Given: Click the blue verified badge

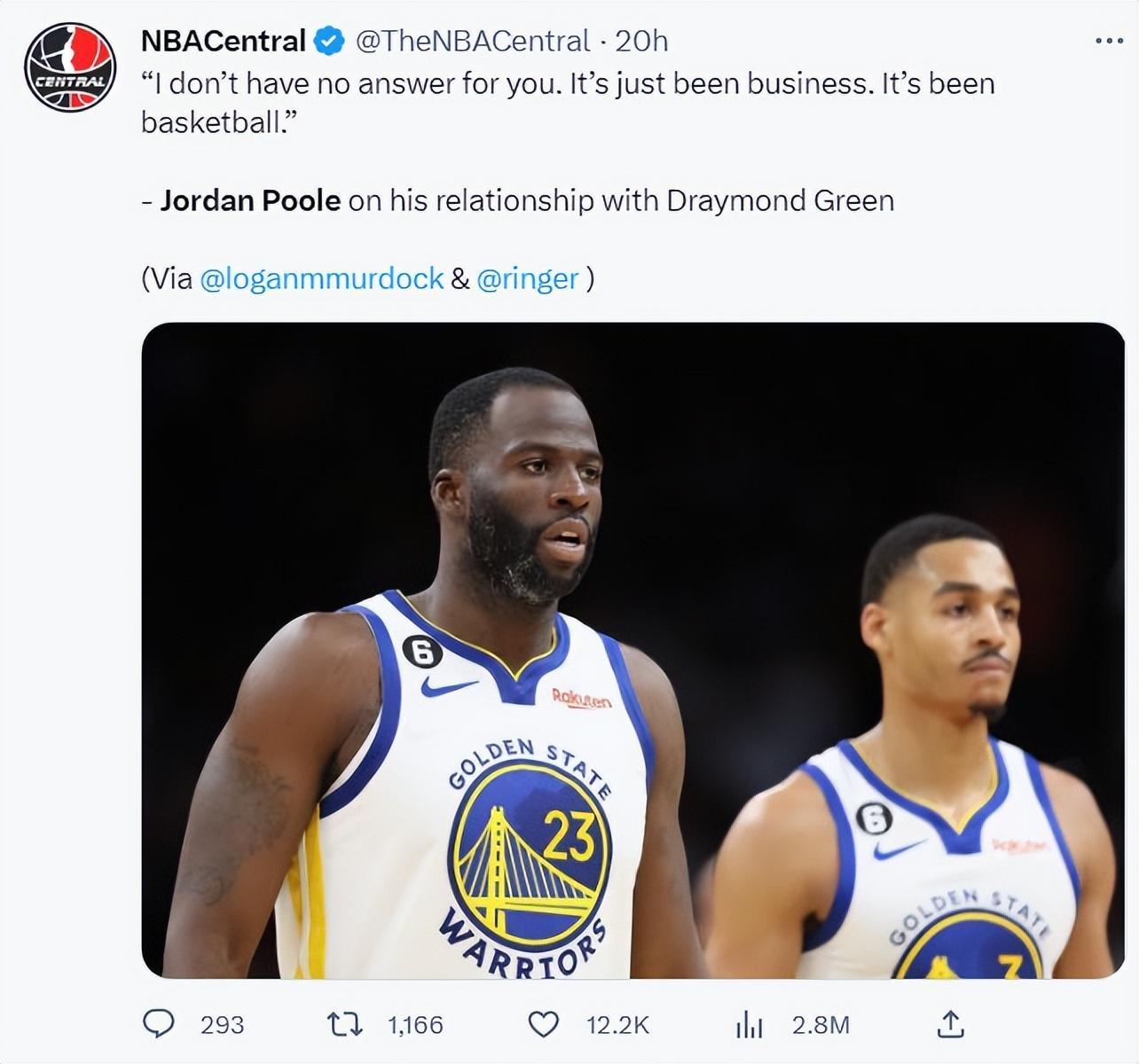Looking at the screenshot, I should click(x=330, y=41).
